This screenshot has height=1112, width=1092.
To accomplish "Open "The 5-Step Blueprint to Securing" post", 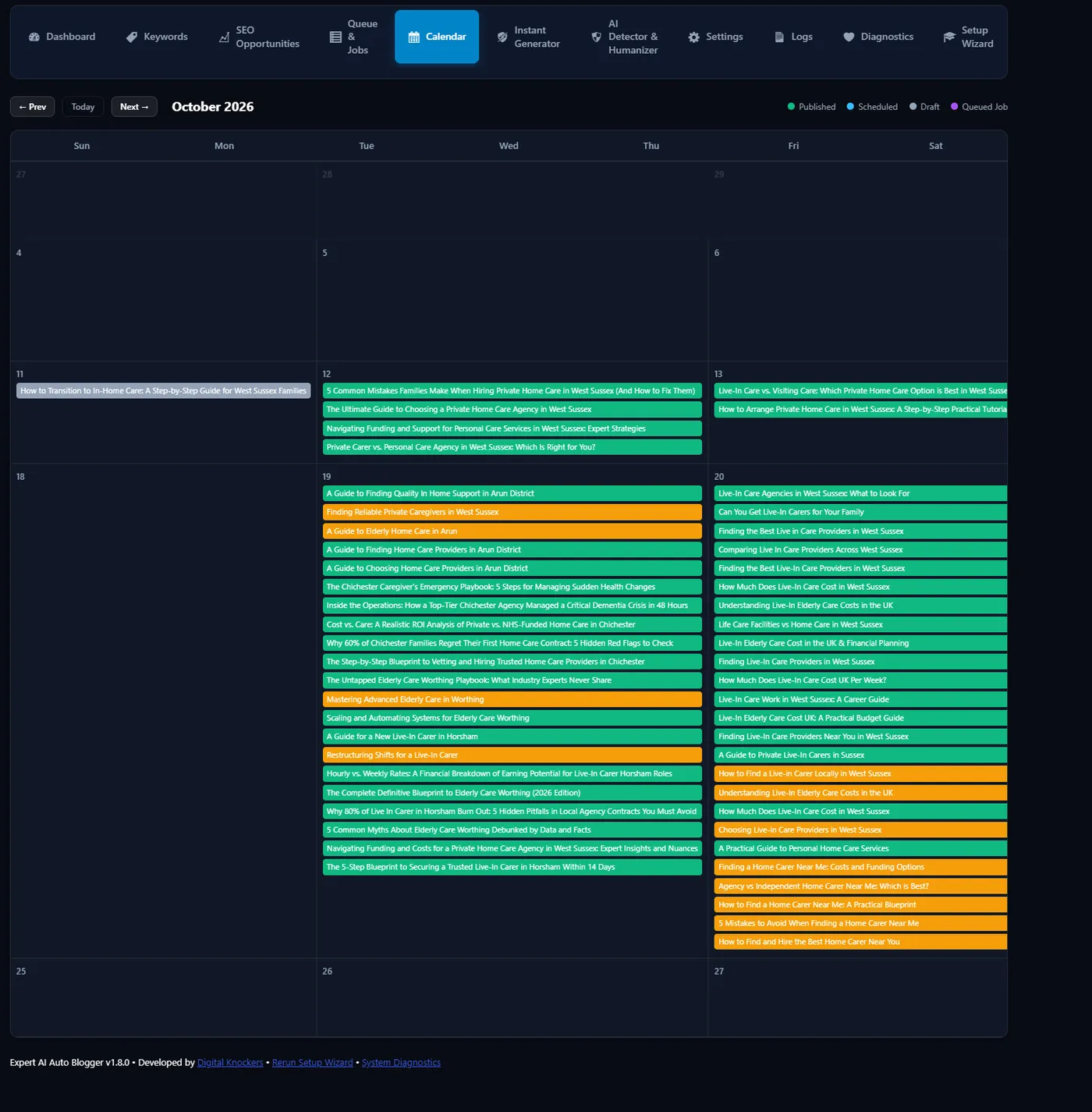I will [x=512, y=867].
